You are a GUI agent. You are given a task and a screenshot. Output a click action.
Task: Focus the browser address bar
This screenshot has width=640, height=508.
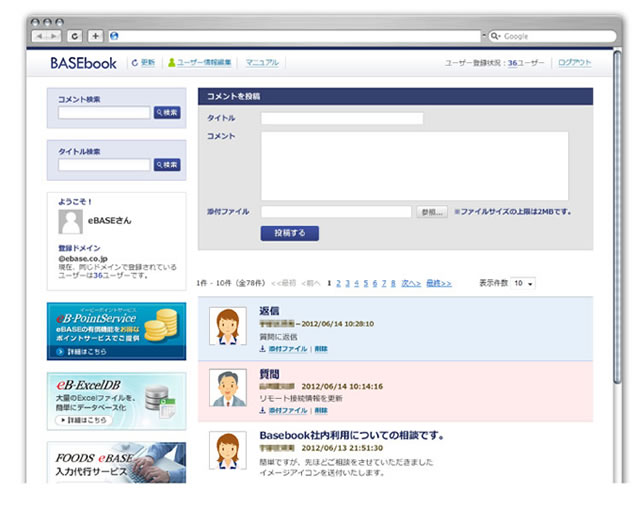295,36
